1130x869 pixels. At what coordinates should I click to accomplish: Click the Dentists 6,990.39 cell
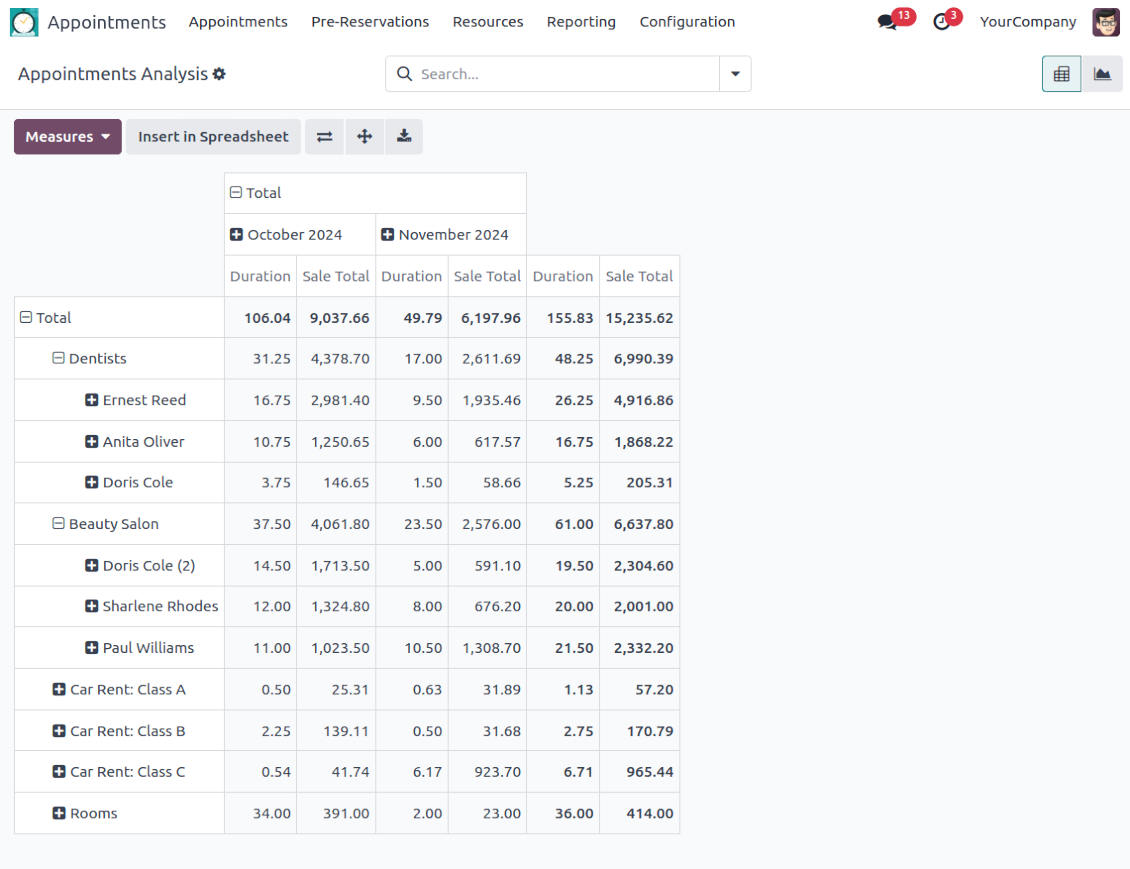tap(639, 359)
